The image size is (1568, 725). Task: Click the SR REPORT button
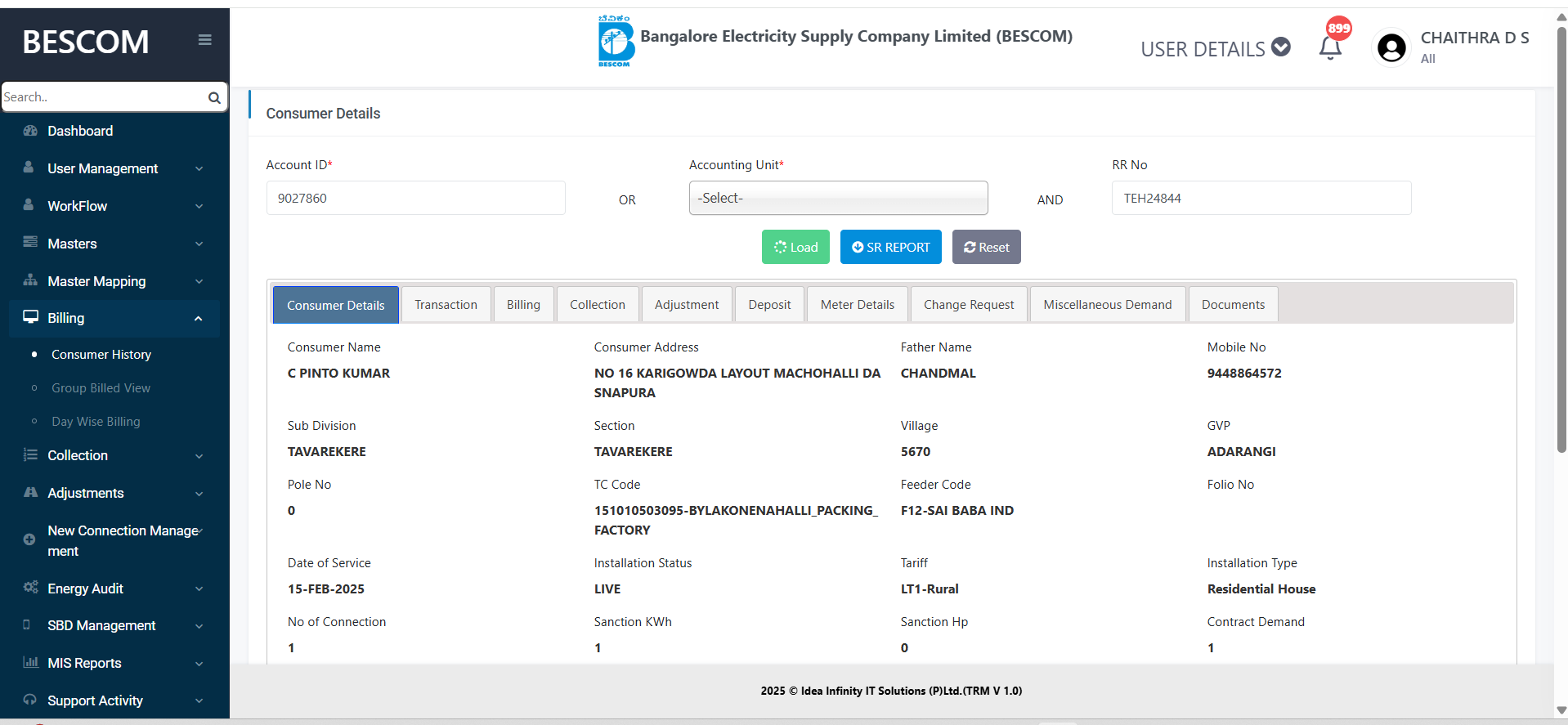click(890, 247)
